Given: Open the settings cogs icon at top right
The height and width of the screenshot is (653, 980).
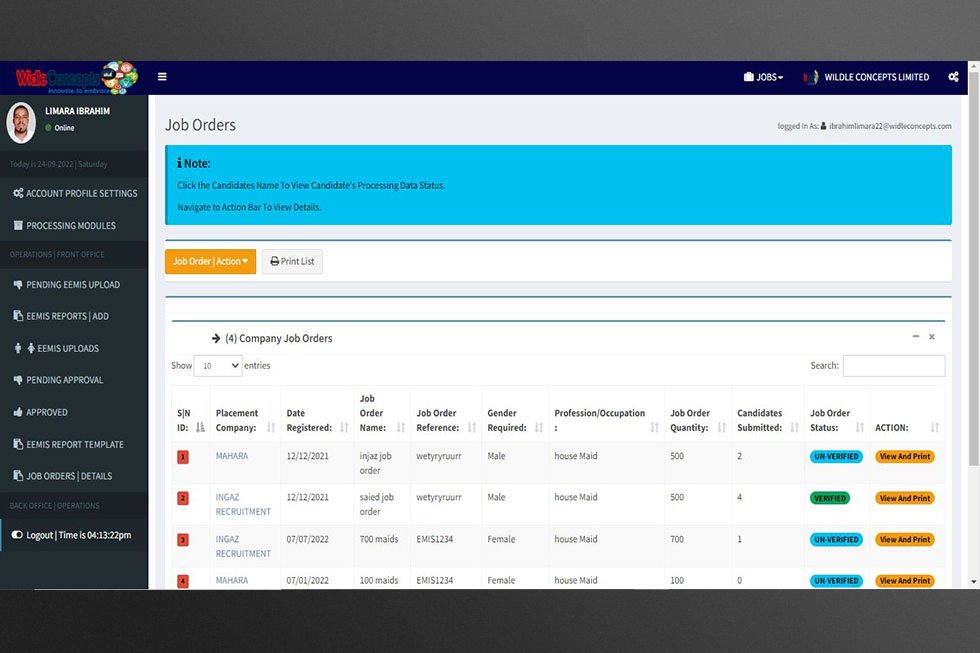Looking at the screenshot, I should pos(953,77).
